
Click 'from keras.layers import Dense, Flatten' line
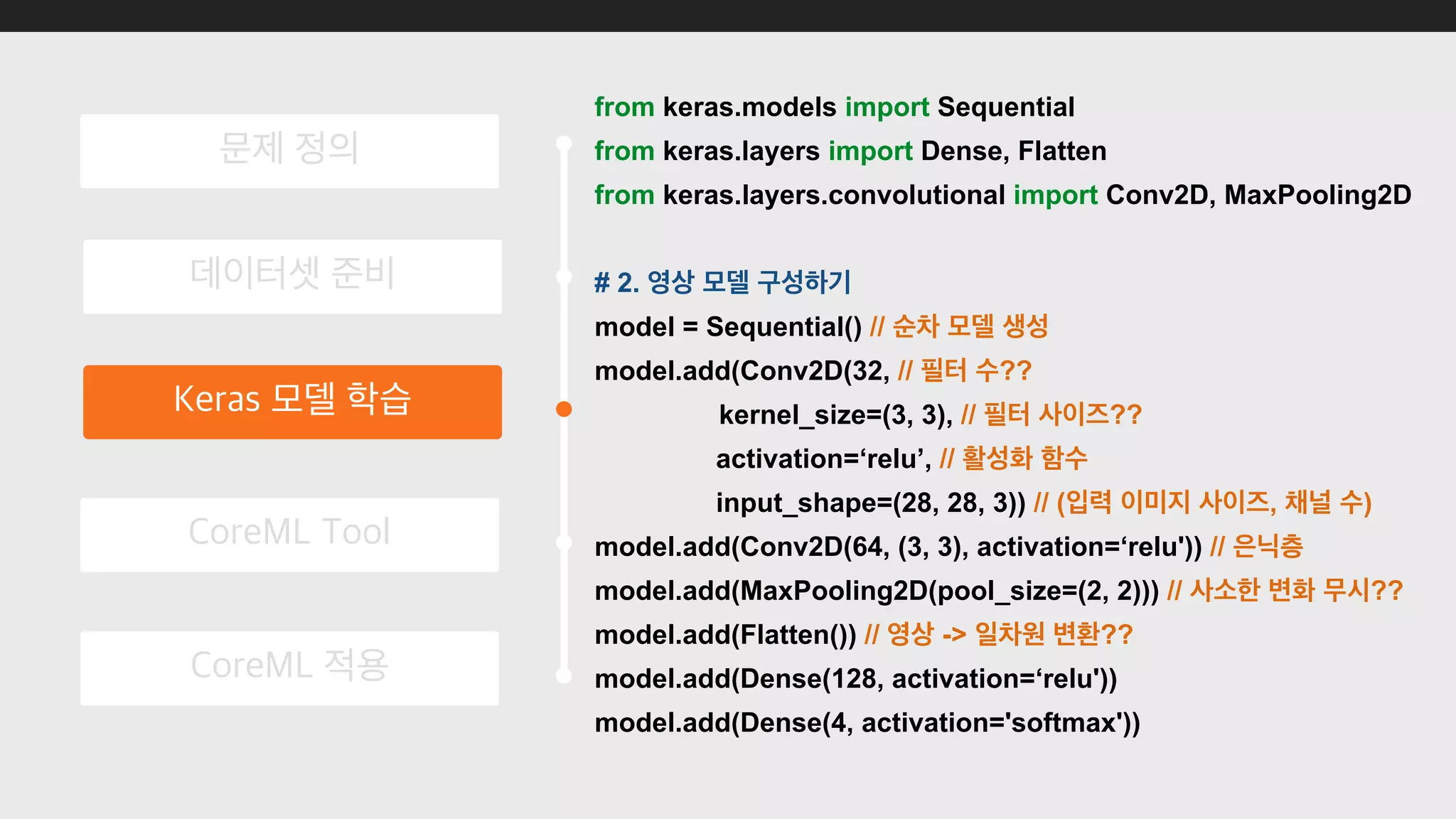pyautogui.click(x=850, y=151)
